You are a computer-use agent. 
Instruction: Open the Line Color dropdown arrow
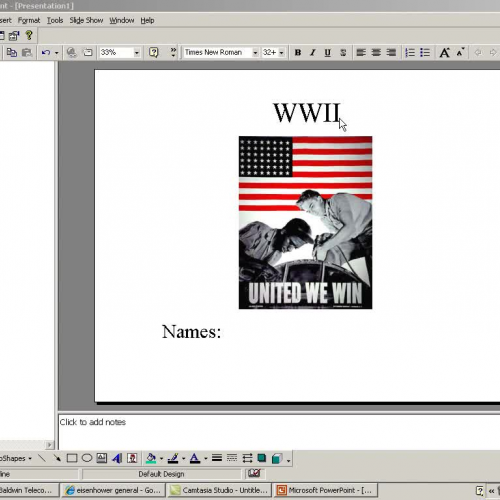pyautogui.click(x=183, y=459)
